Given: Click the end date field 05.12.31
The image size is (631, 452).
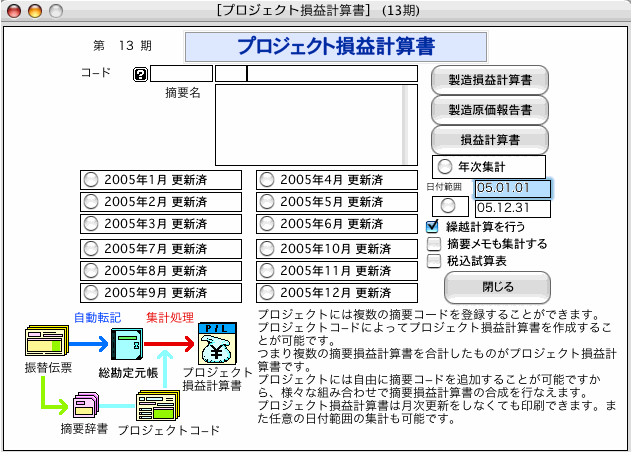Looking at the screenshot, I should click(512, 208).
